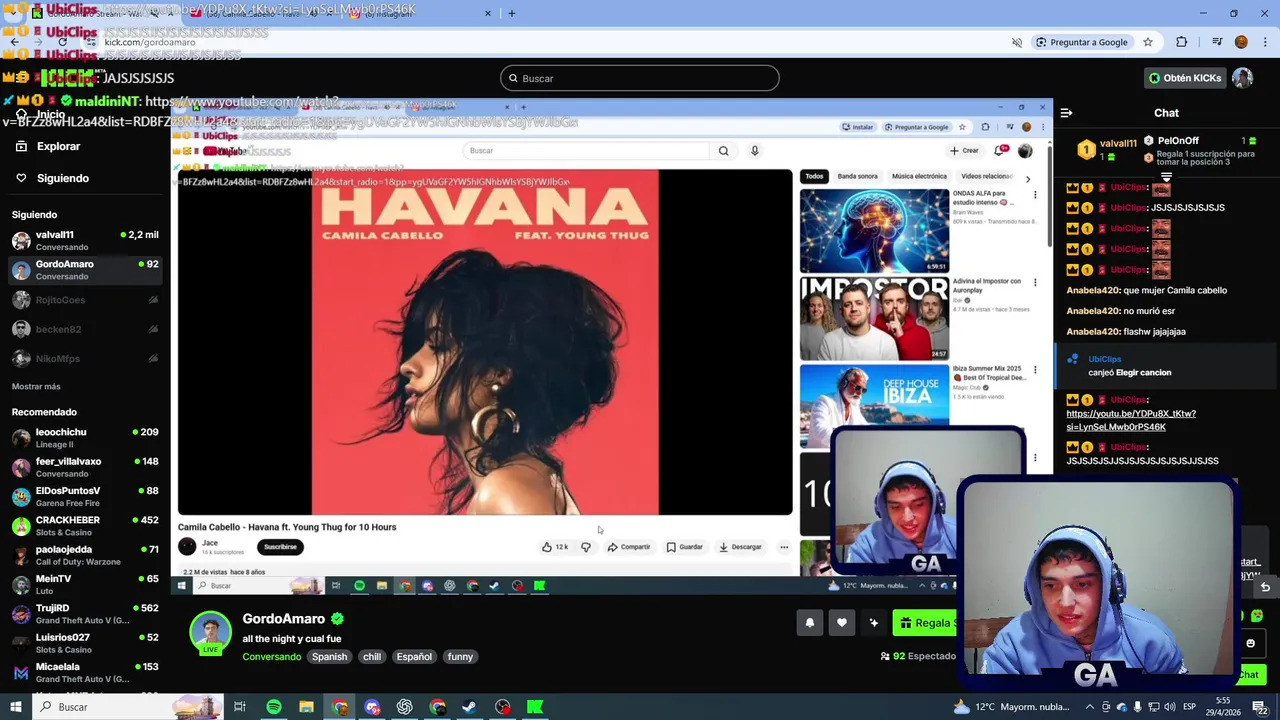This screenshot has height=720, width=1280.
Task: Open Chrome profile avatar in outer toolbar
Action: 1241,42
